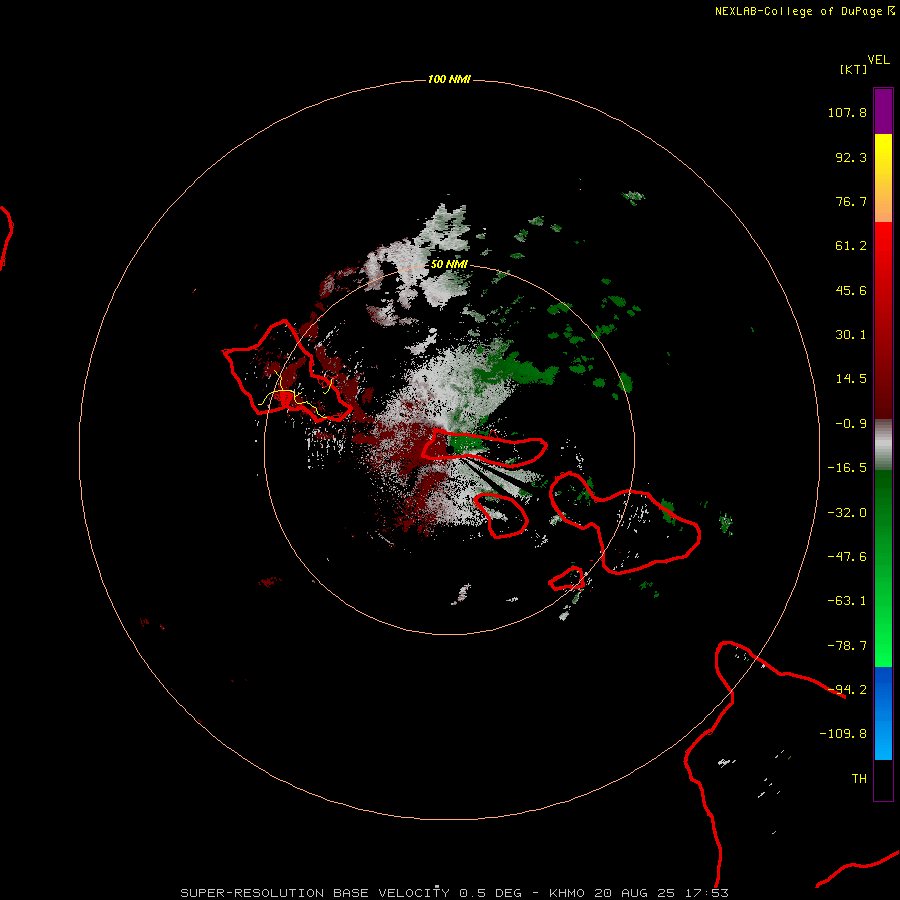Click the 100 NMI range ring label
The image size is (900, 900).
(449, 79)
